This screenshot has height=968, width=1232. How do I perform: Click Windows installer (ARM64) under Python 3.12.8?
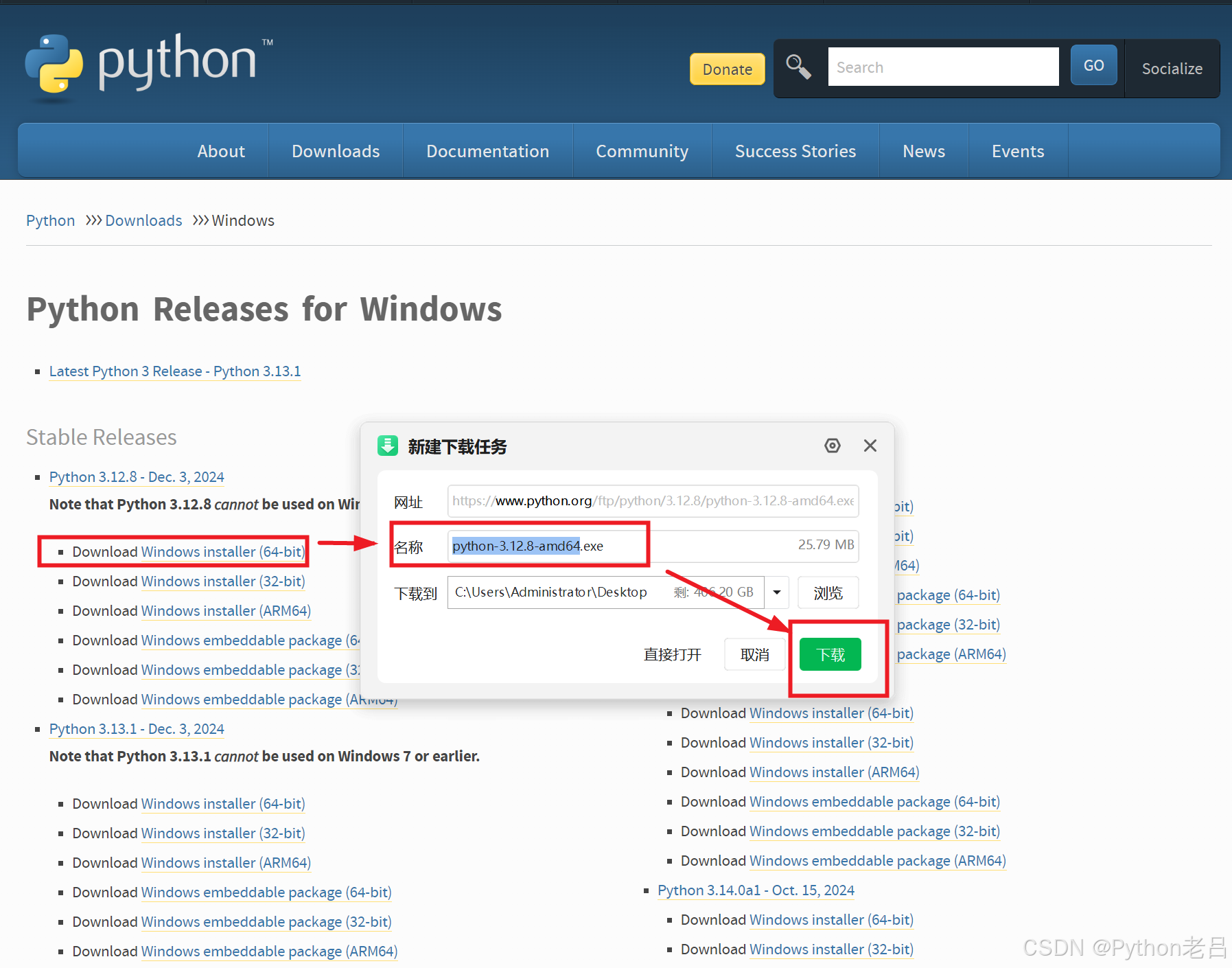coord(226,611)
